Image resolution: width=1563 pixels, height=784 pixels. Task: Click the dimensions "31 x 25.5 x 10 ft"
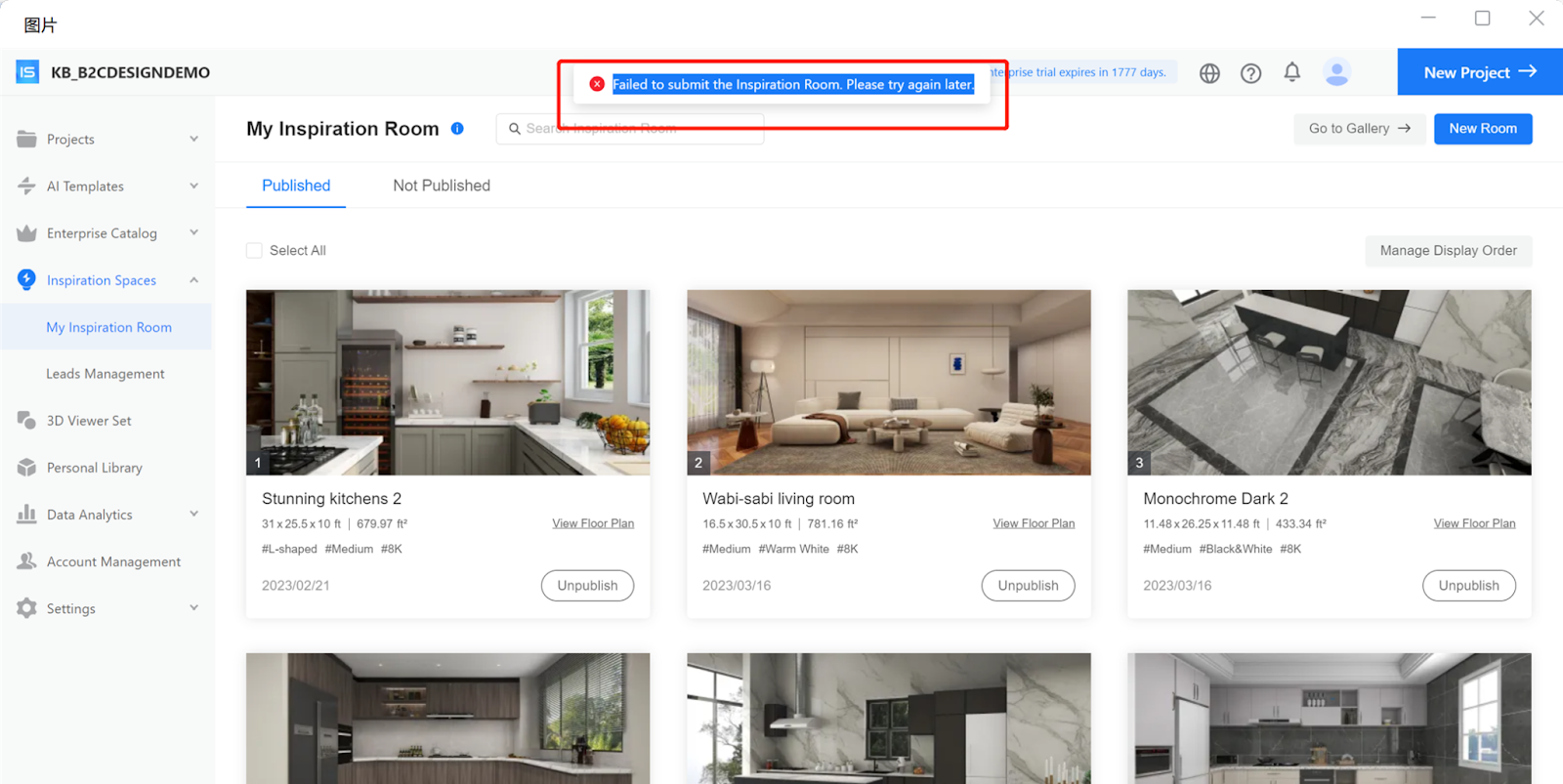click(x=302, y=524)
